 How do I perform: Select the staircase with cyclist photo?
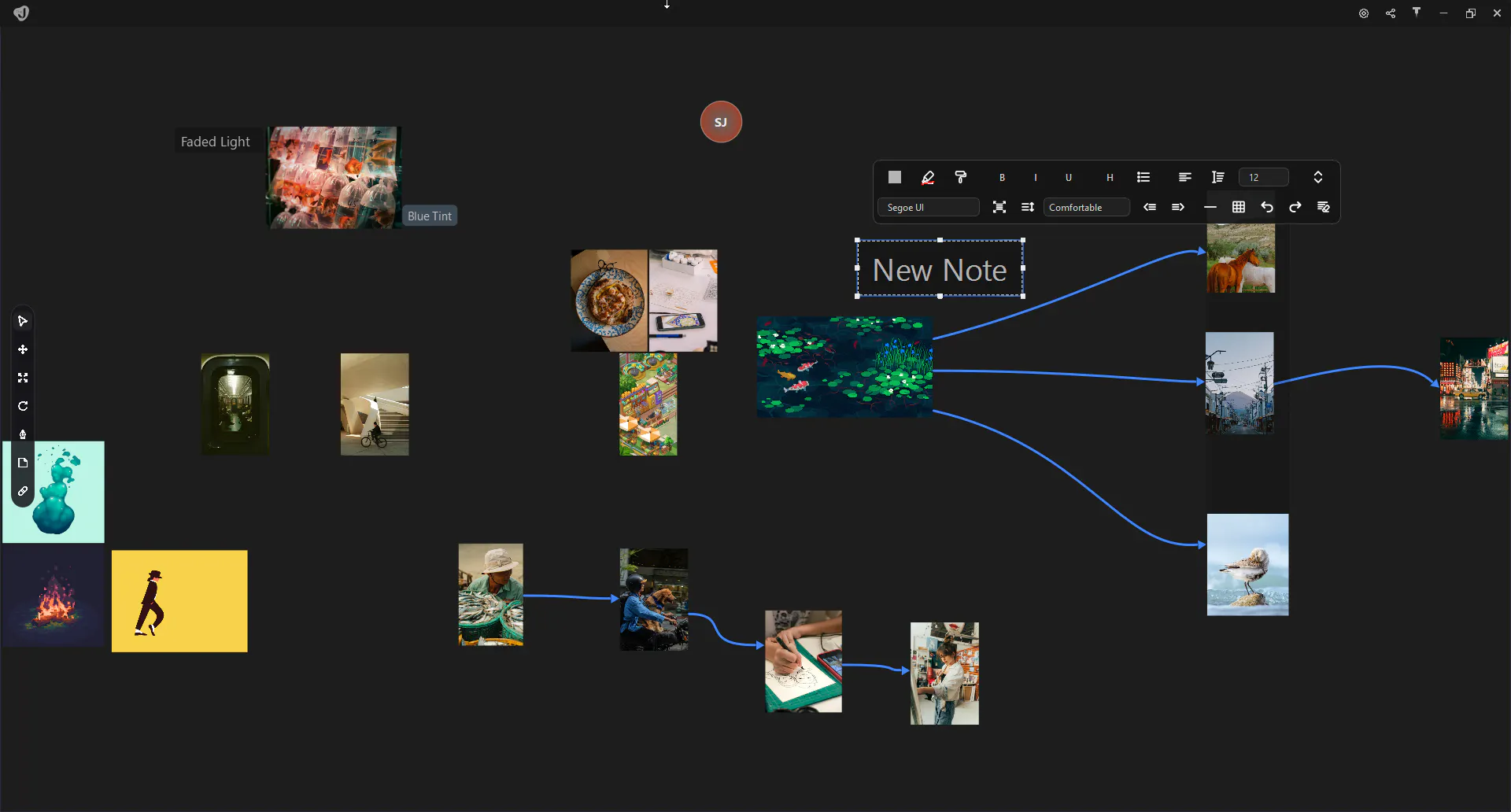(375, 404)
